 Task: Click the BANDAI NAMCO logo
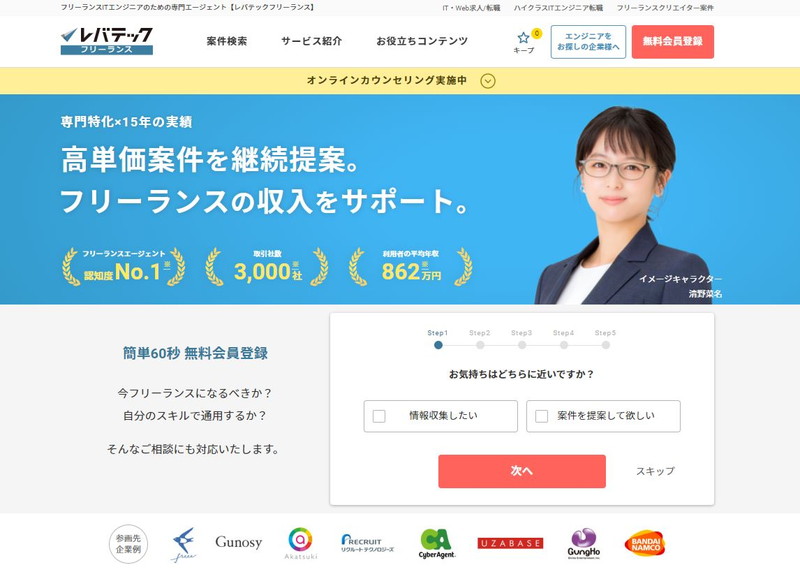(645, 544)
